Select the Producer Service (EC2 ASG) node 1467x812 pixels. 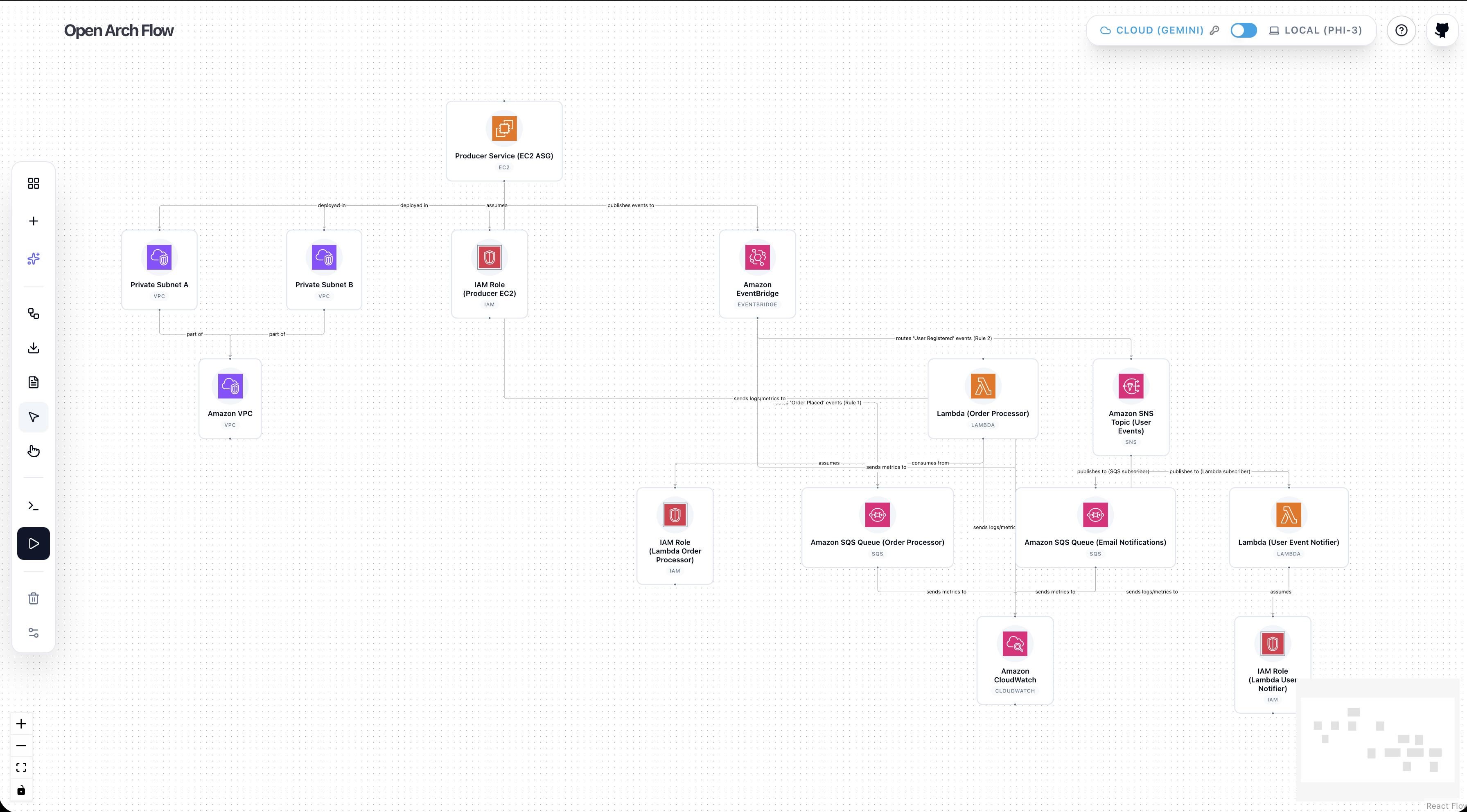point(504,141)
